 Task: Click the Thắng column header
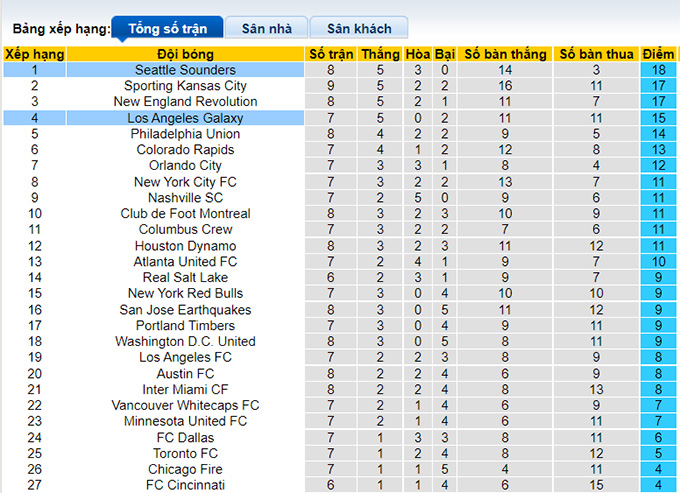click(x=380, y=54)
